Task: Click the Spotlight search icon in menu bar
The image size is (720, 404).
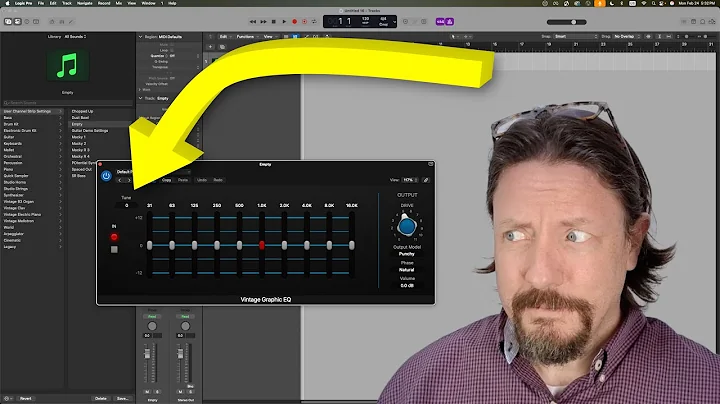Action: (x=653, y=3)
